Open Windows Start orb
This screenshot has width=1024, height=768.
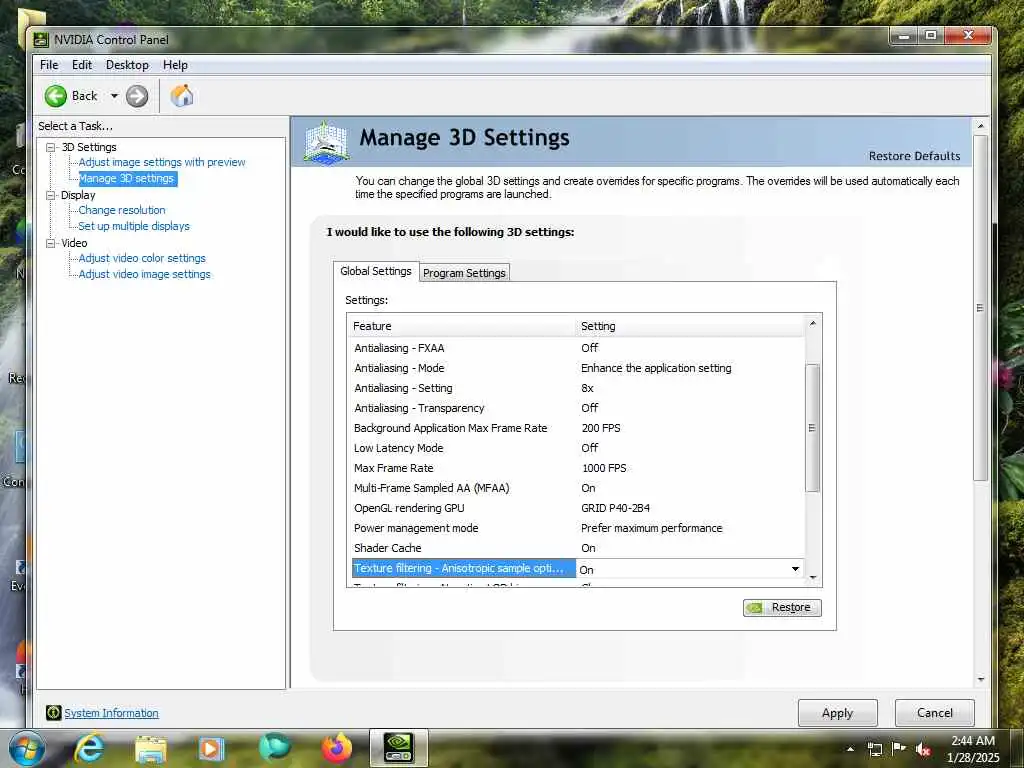[26, 748]
